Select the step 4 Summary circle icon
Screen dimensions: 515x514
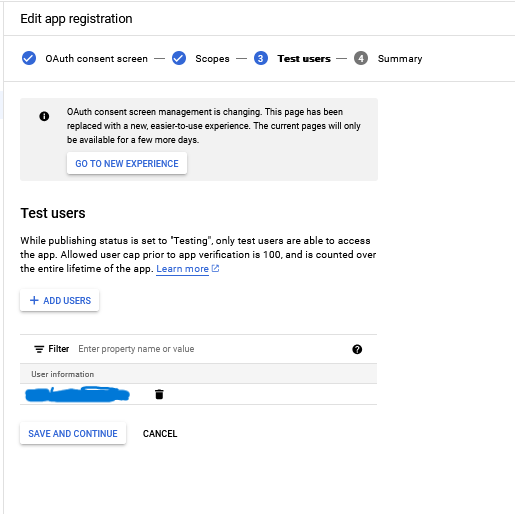[x=361, y=58]
